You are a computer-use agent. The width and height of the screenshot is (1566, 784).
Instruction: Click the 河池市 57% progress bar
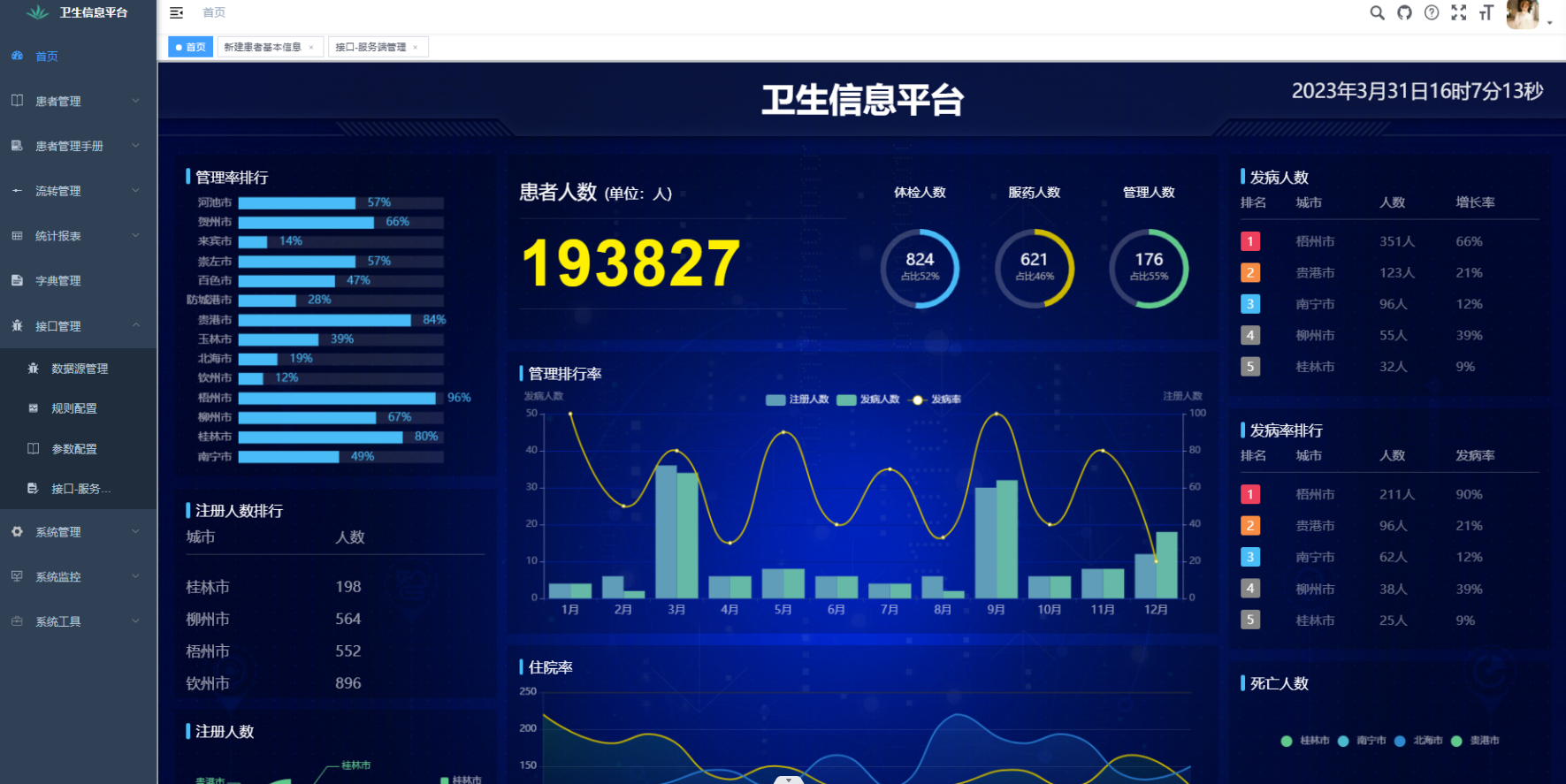click(x=340, y=202)
